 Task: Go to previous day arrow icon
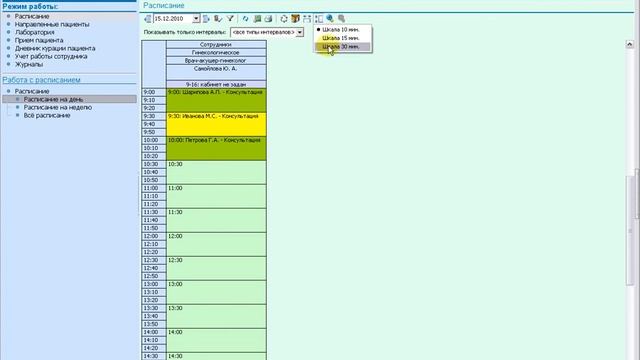click(x=147, y=19)
